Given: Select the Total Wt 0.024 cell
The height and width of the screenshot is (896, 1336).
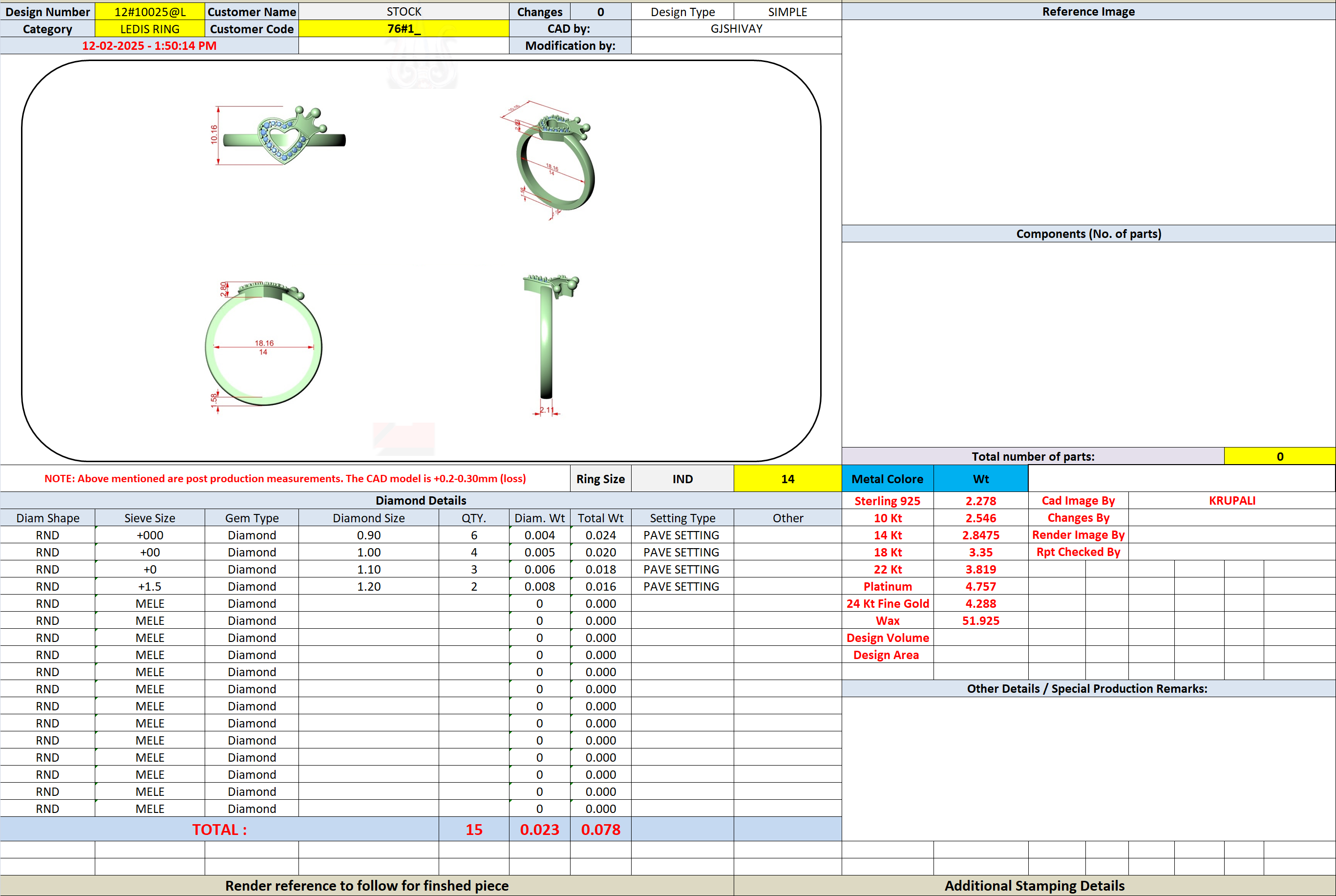Looking at the screenshot, I should pyautogui.click(x=600, y=535).
